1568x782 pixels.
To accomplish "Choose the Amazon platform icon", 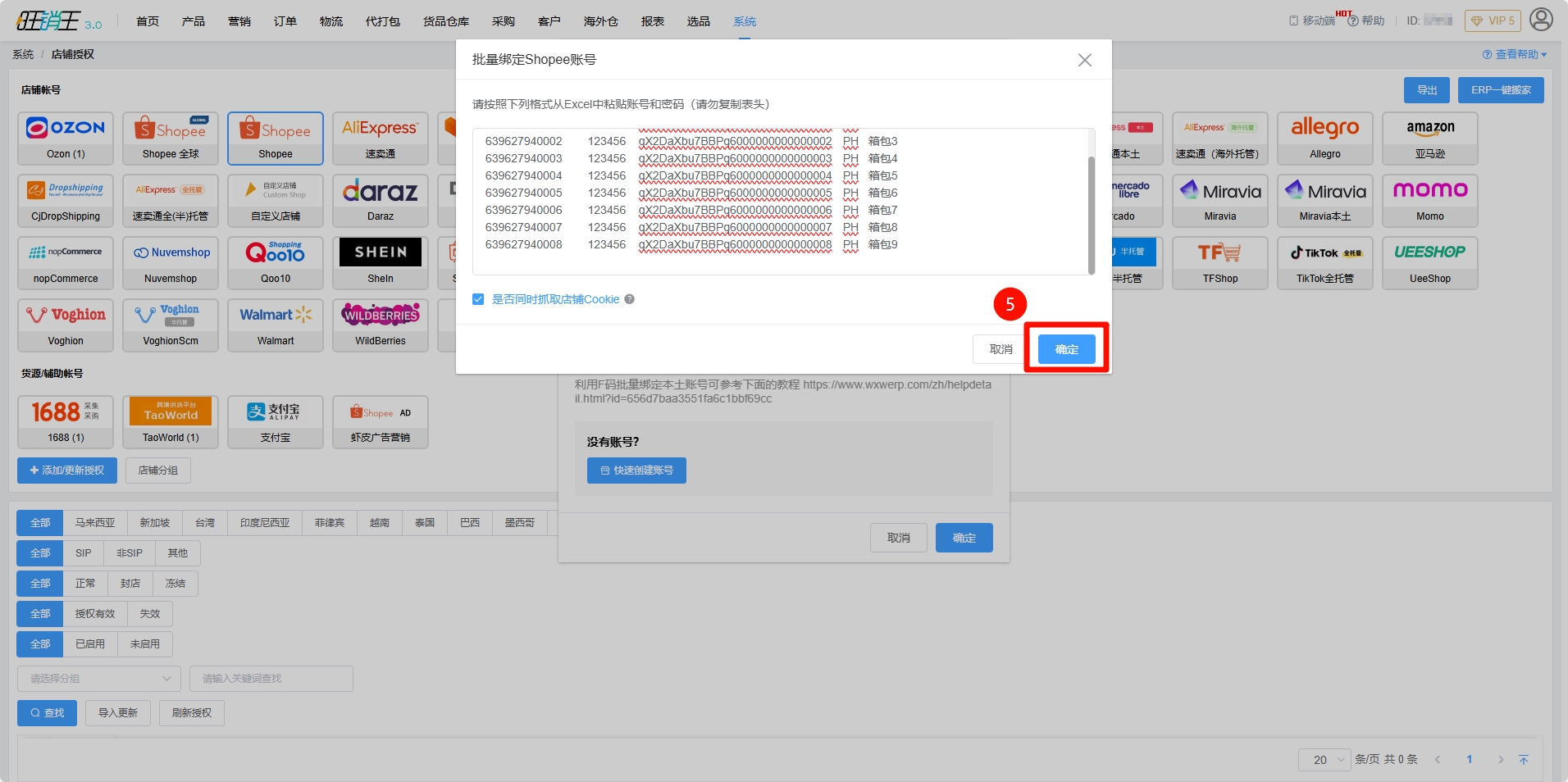I will tap(1429, 138).
